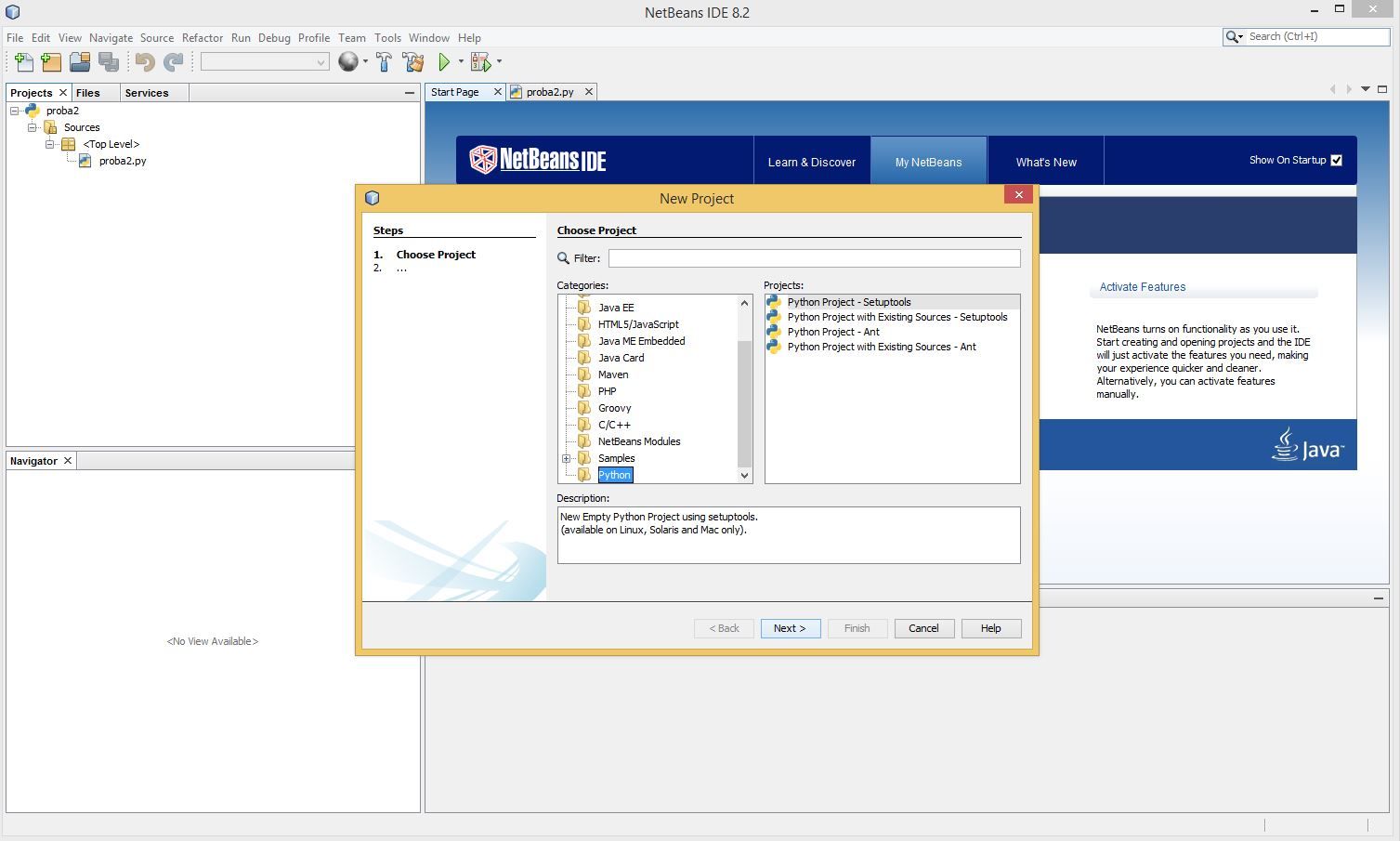Close the proba2.py editor tab
Viewport: 1400px width, 841px height.
pos(588,92)
